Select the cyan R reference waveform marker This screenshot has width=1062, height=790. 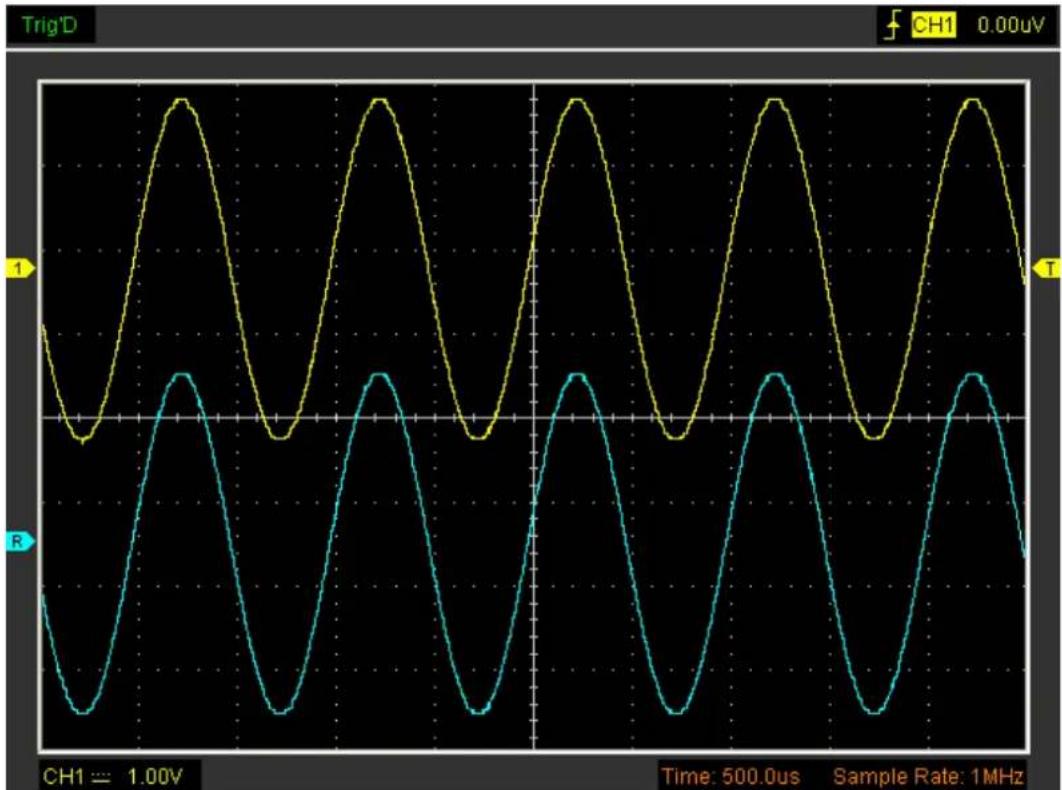(x=20, y=541)
